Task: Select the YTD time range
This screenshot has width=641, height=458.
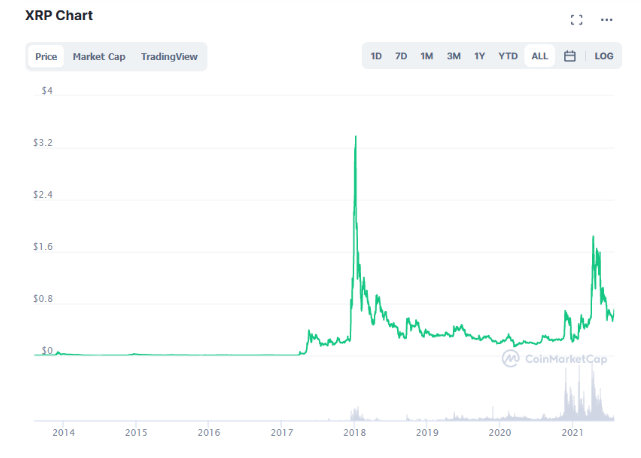Action: tap(508, 56)
